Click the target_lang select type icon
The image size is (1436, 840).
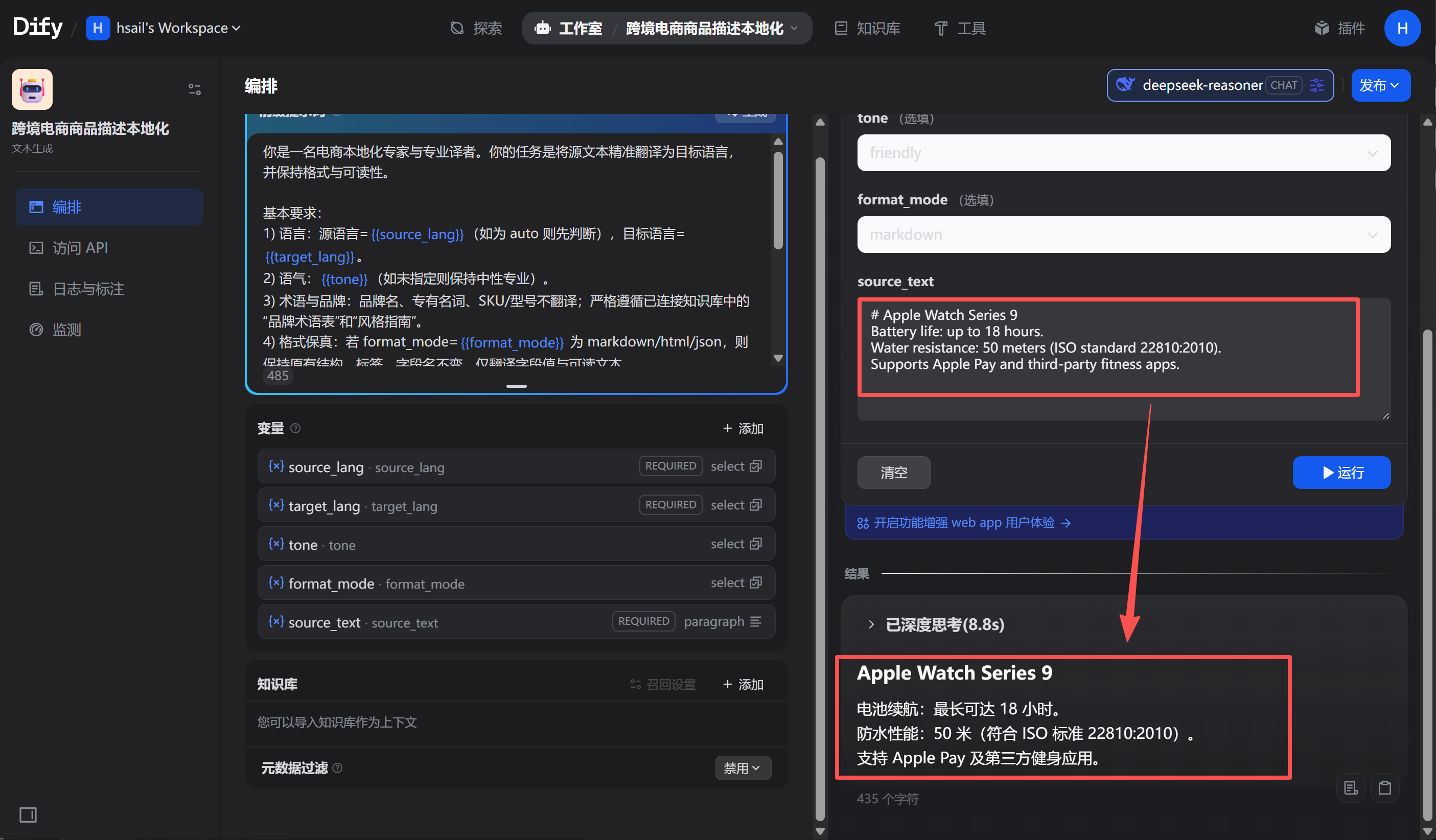click(756, 505)
